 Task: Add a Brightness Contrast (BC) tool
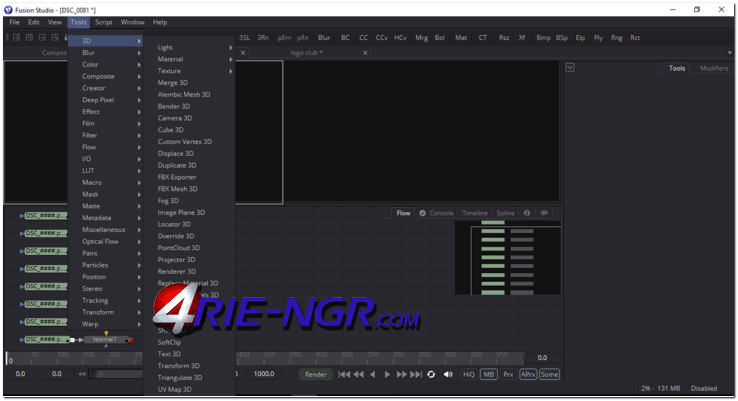[345, 38]
